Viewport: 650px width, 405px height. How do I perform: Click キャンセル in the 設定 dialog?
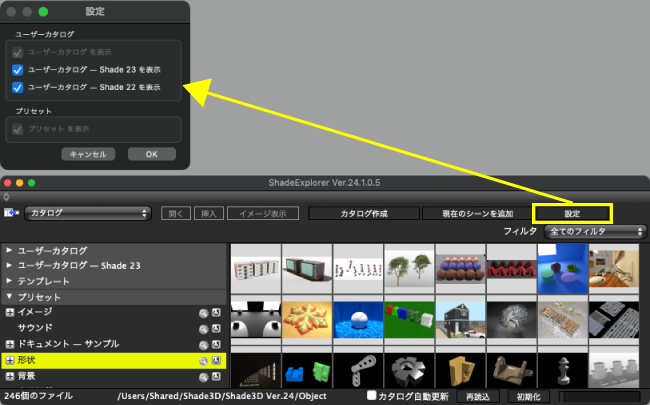pyautogui.click(x=88, y=154)
